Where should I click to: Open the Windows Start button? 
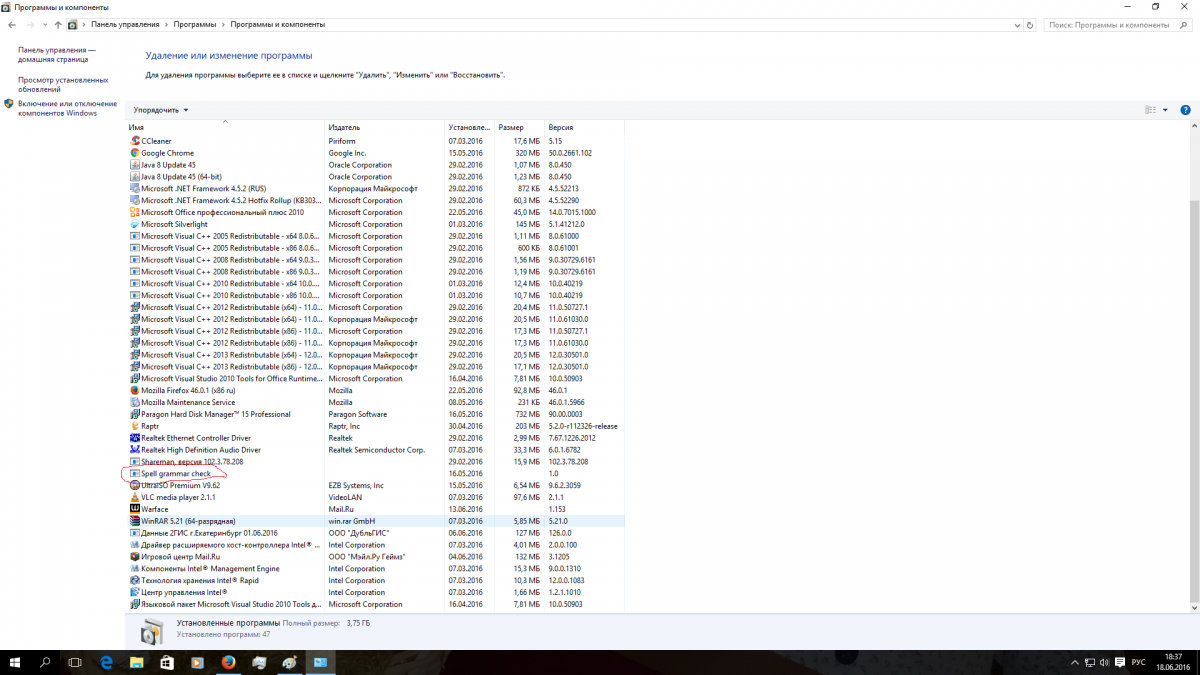[x=15, y=663]
